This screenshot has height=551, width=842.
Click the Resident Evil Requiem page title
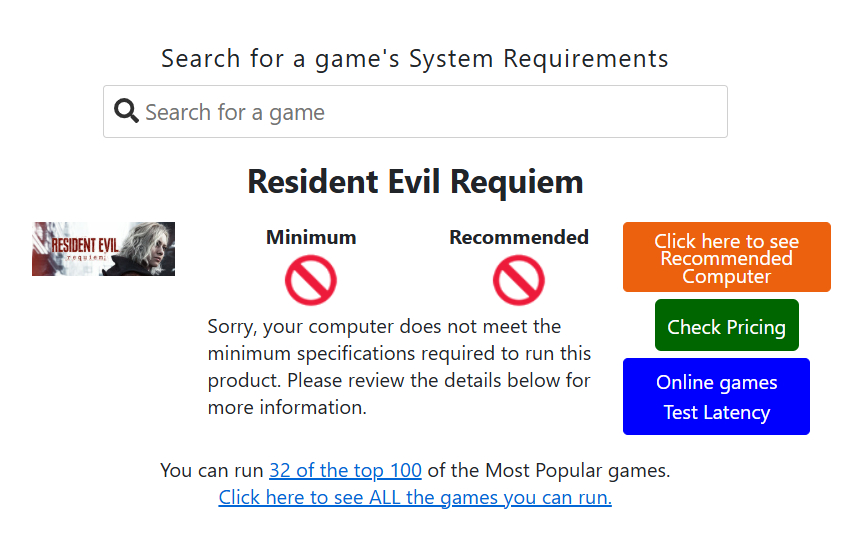coord(415,182)
